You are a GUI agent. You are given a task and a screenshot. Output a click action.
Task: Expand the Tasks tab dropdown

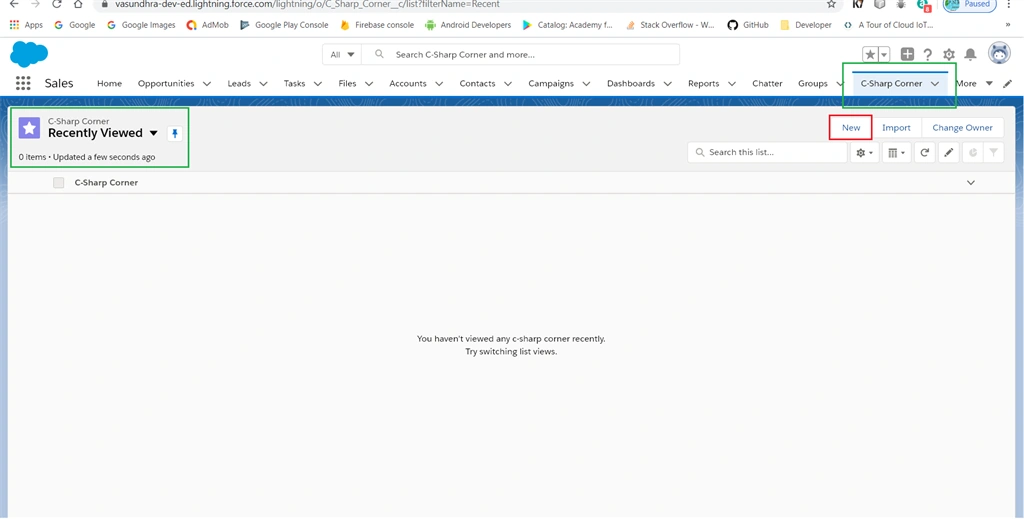point(318,84)
